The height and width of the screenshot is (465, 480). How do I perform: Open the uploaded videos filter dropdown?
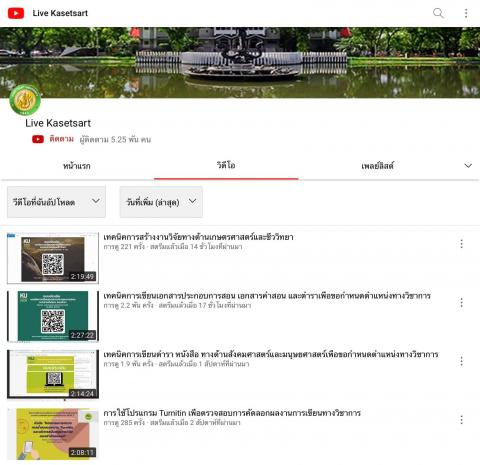(56, 202)
